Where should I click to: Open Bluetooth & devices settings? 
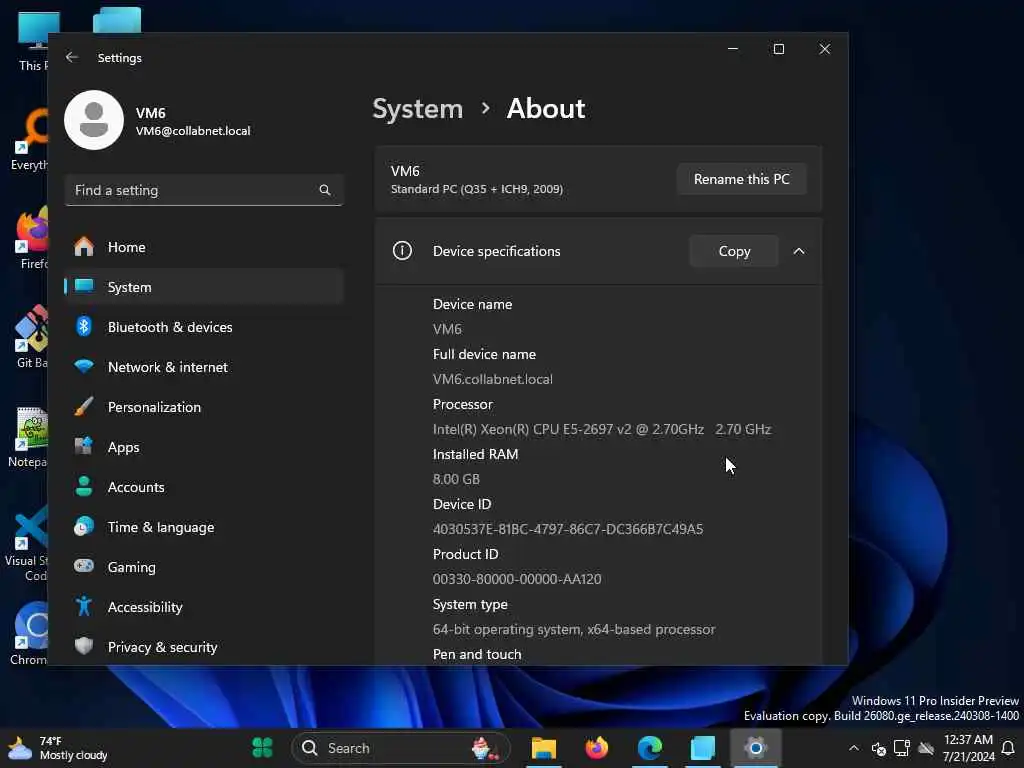click(204, 327)
